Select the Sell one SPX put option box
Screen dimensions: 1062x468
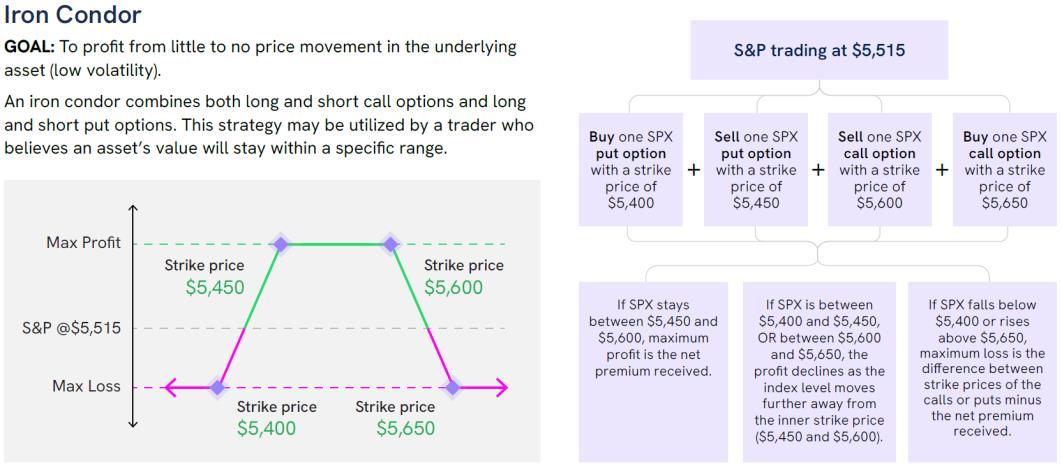pyautogui.click(x=756, y=170)
